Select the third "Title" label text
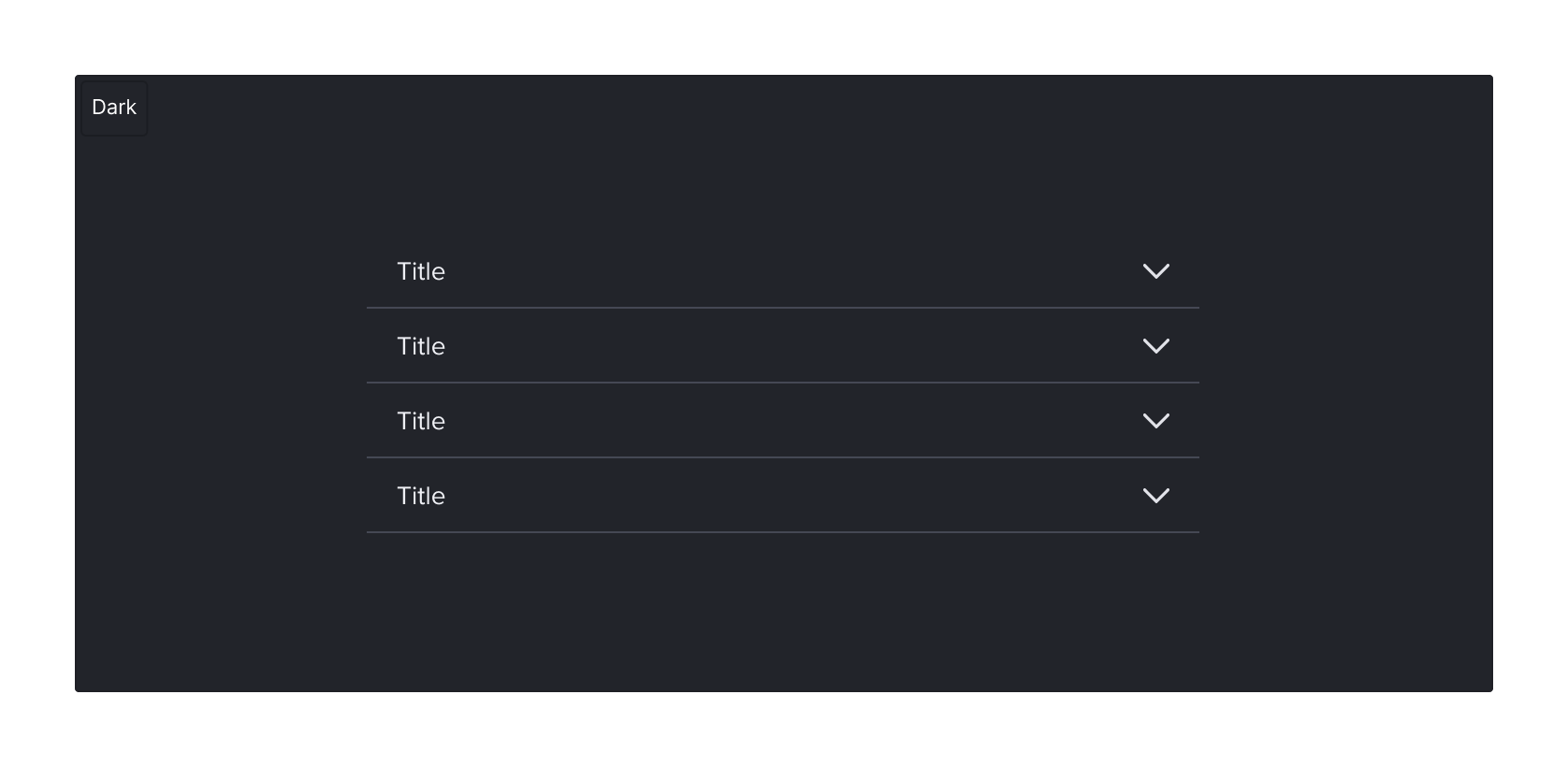Screen dimensions: 1568x767 coord(421,421)
